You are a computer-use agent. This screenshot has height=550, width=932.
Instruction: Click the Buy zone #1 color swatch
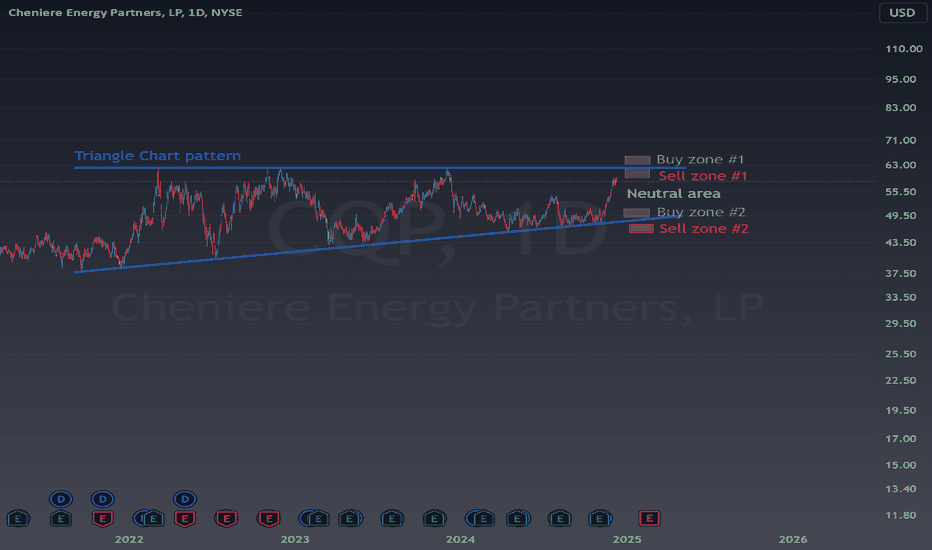[637, 160]
